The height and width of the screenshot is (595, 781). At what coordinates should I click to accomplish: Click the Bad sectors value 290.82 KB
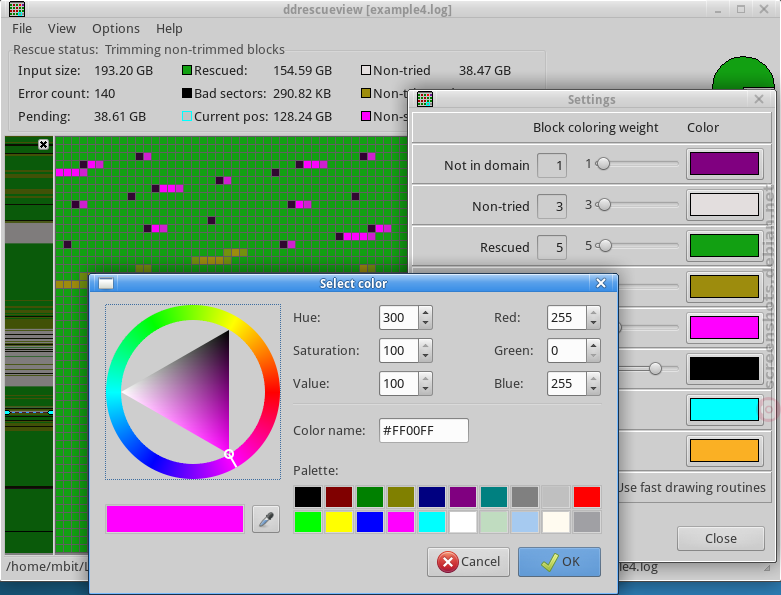point(302,94)
